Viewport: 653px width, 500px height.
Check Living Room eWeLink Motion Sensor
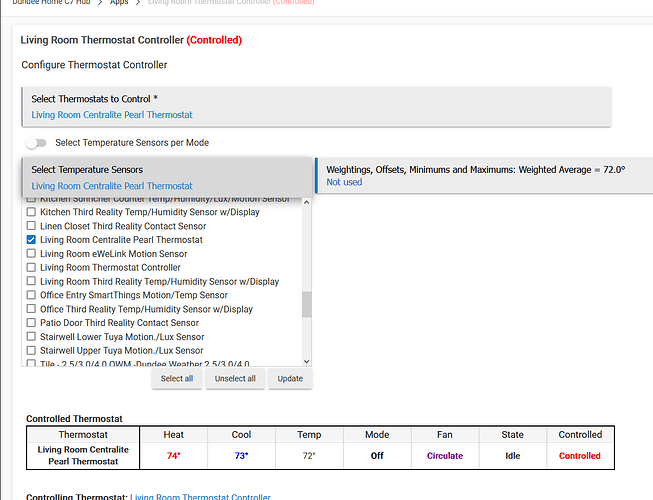[x=31, y=254]
